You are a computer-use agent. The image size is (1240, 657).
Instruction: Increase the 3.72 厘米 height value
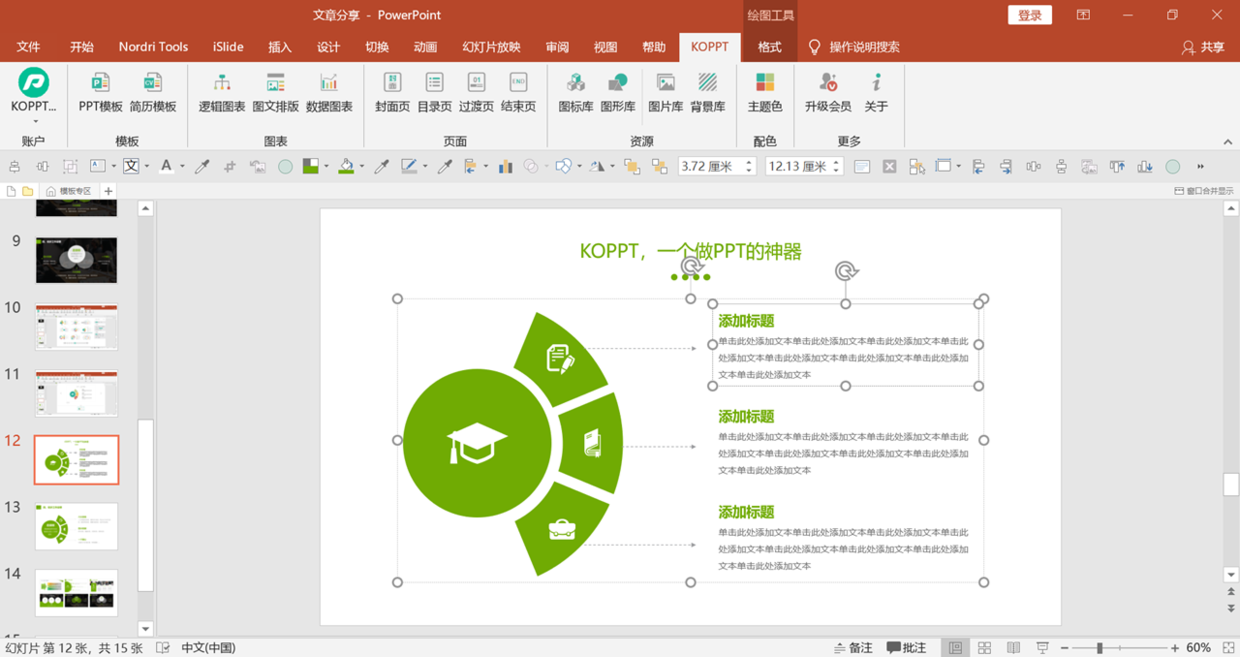[749, 162]
